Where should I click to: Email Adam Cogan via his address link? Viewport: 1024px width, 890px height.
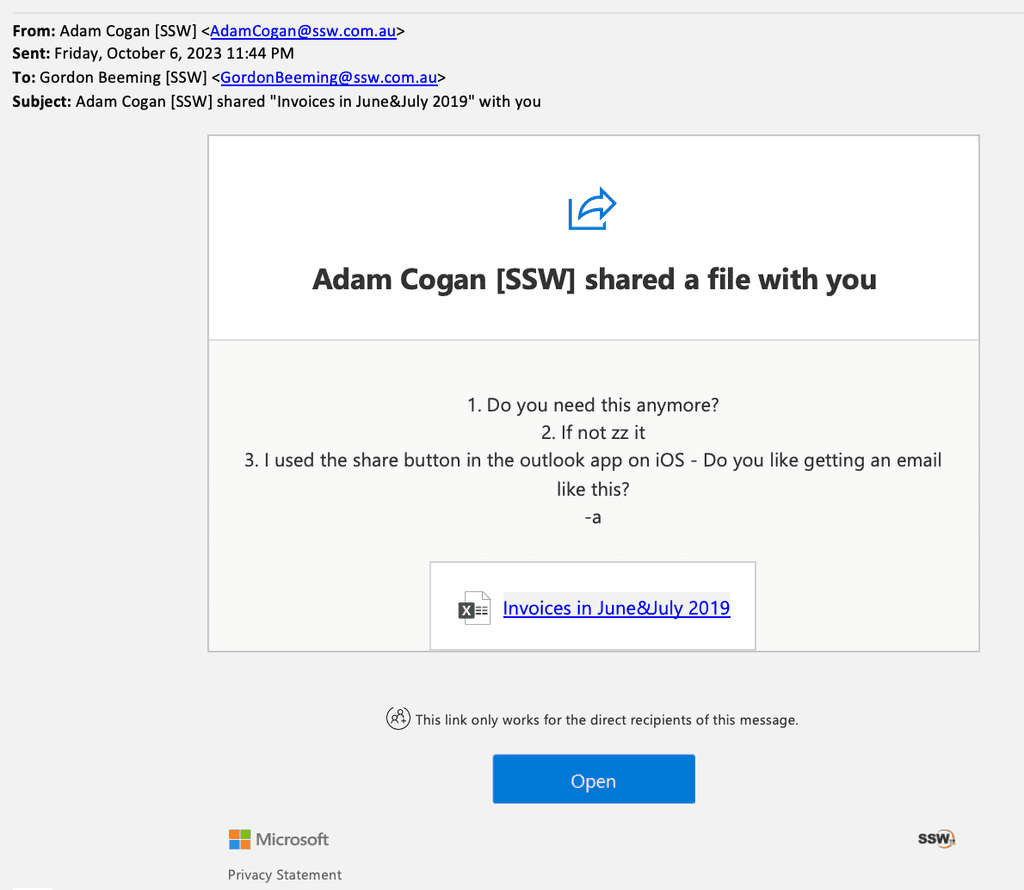tap(305, 30)
